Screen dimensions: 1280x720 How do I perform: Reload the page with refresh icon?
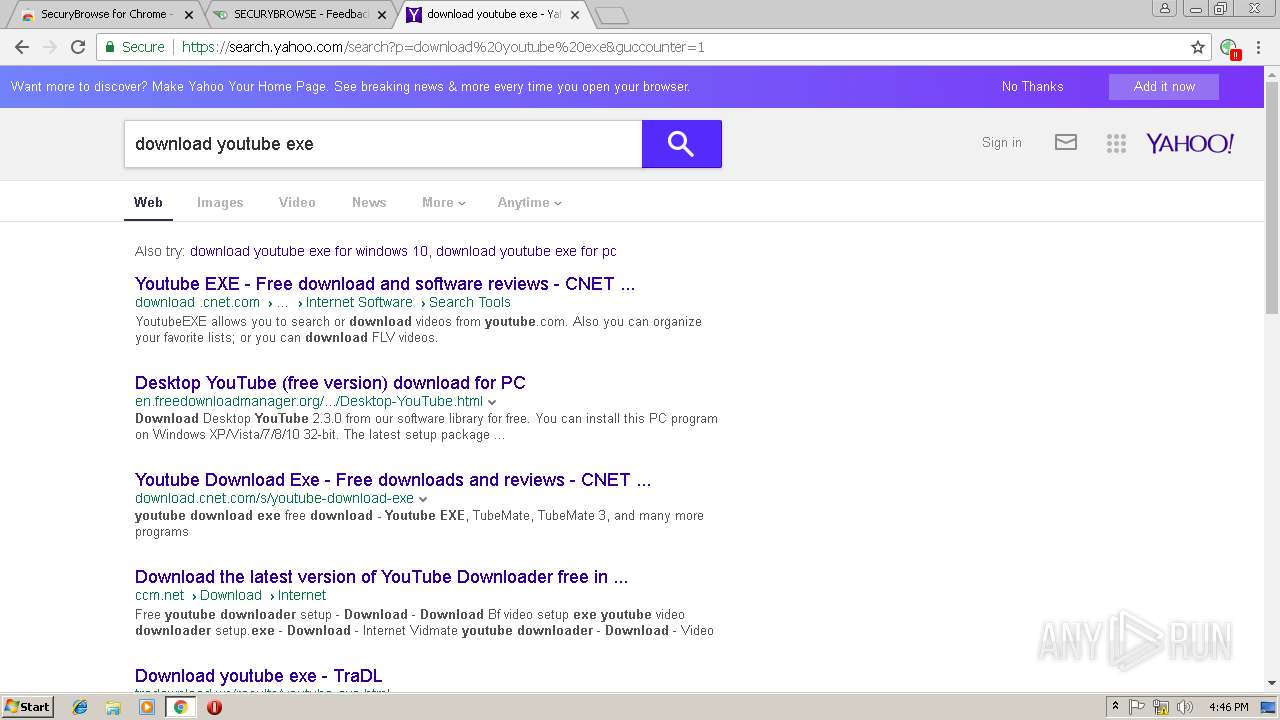[78, 47]
